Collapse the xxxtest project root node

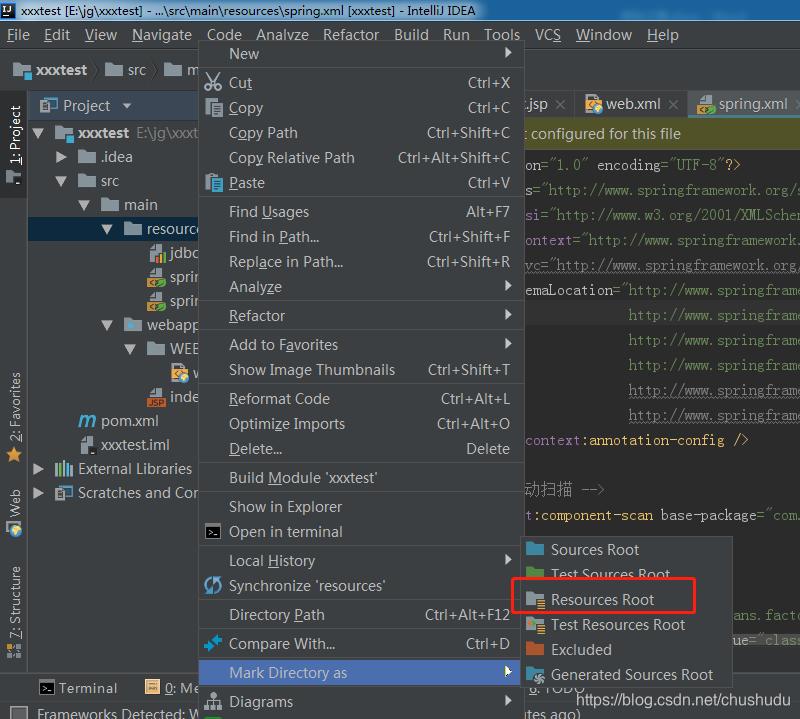[38, 133]
